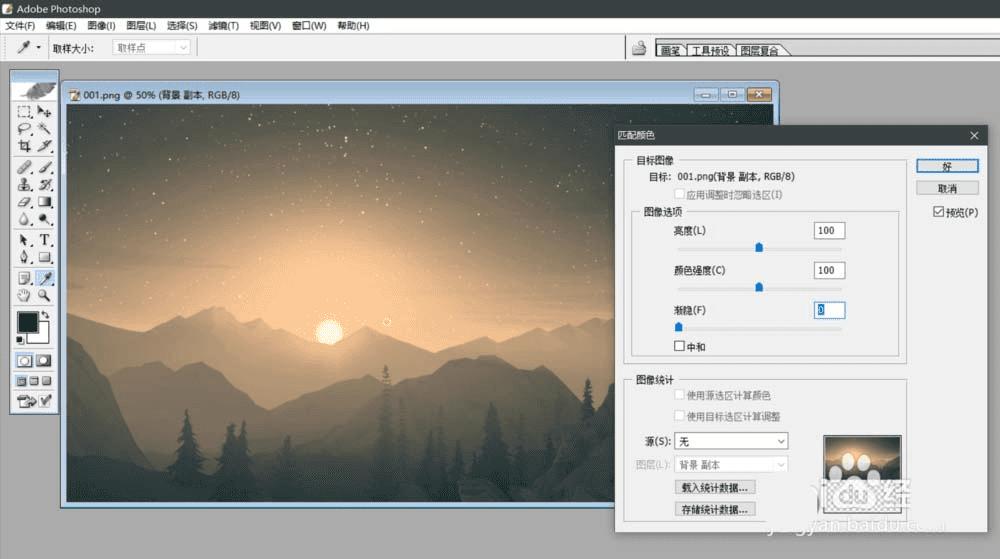Screen dimensions: 1000x559
Task: Click 载入统计数据 button
Action: 714,488
